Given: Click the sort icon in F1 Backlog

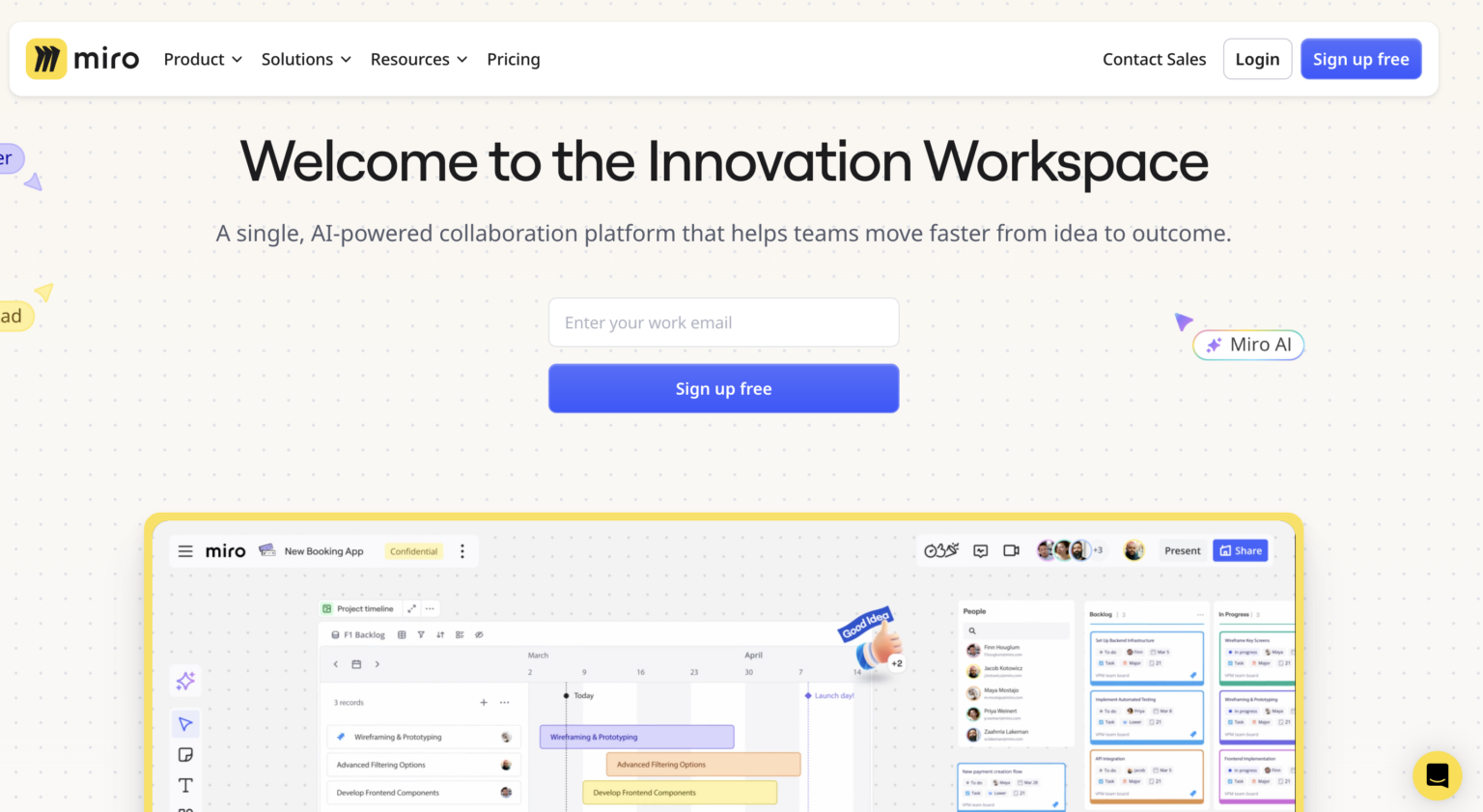Looking at the screenshot, I should pyautogui.click(x=440, y=634).
